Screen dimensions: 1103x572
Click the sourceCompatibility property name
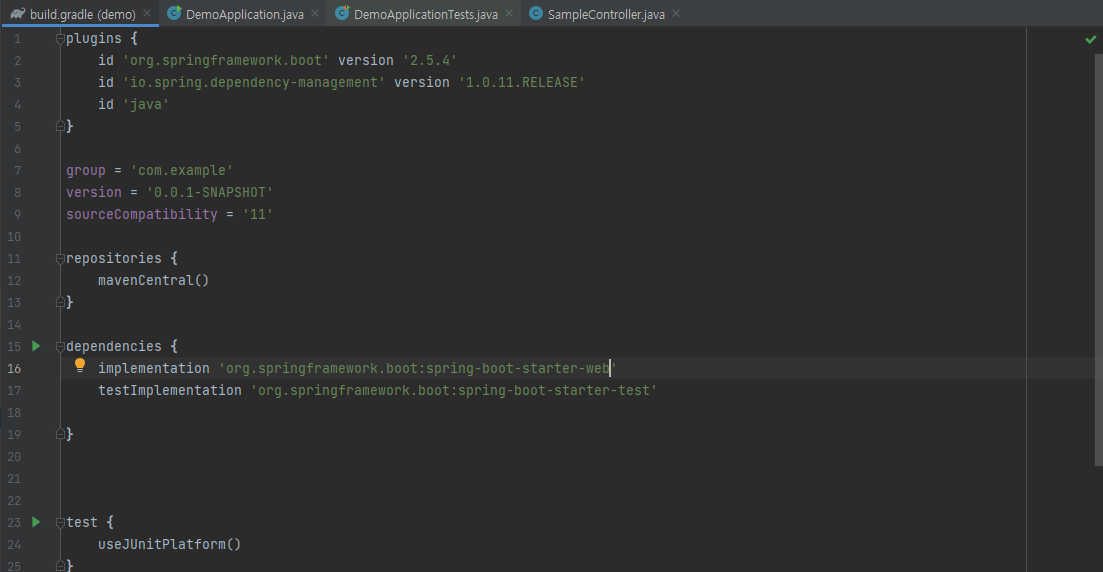click(x=142, y=214)
